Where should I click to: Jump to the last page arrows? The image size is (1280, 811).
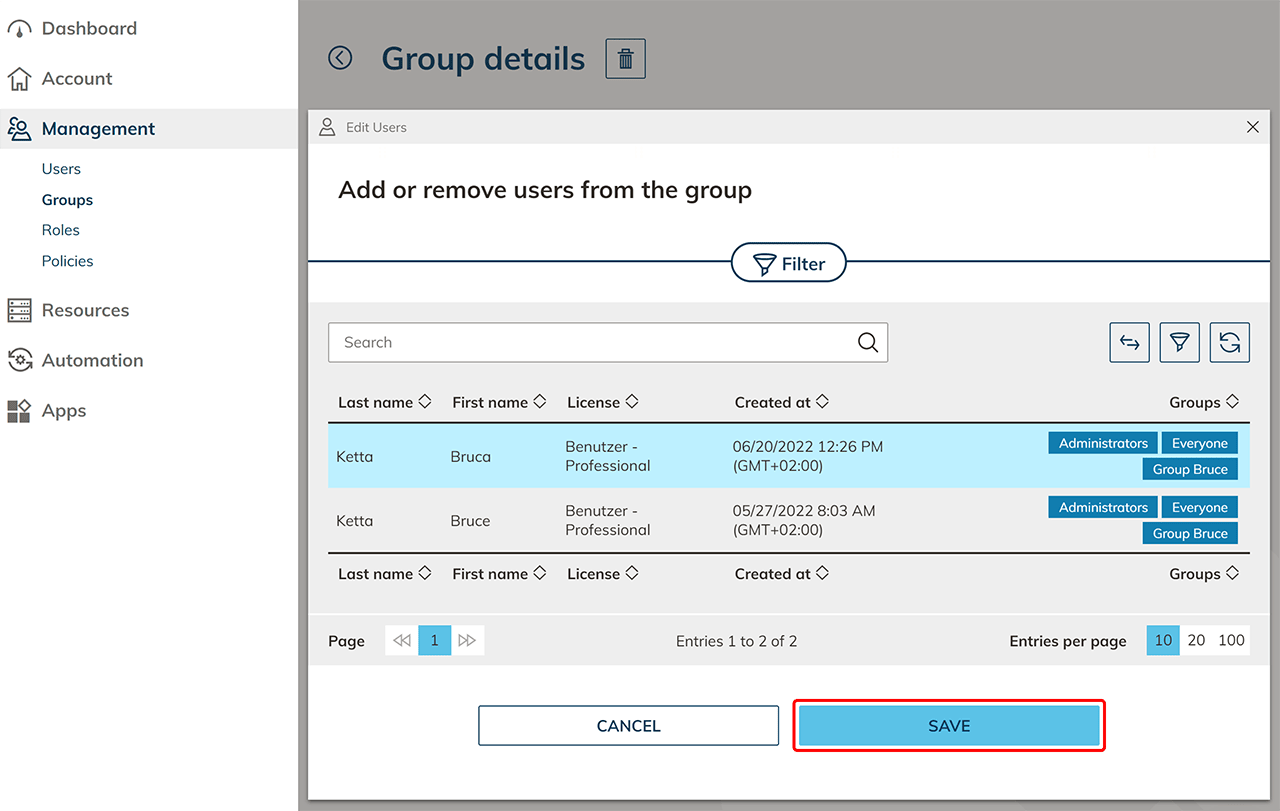coord(467,641)
